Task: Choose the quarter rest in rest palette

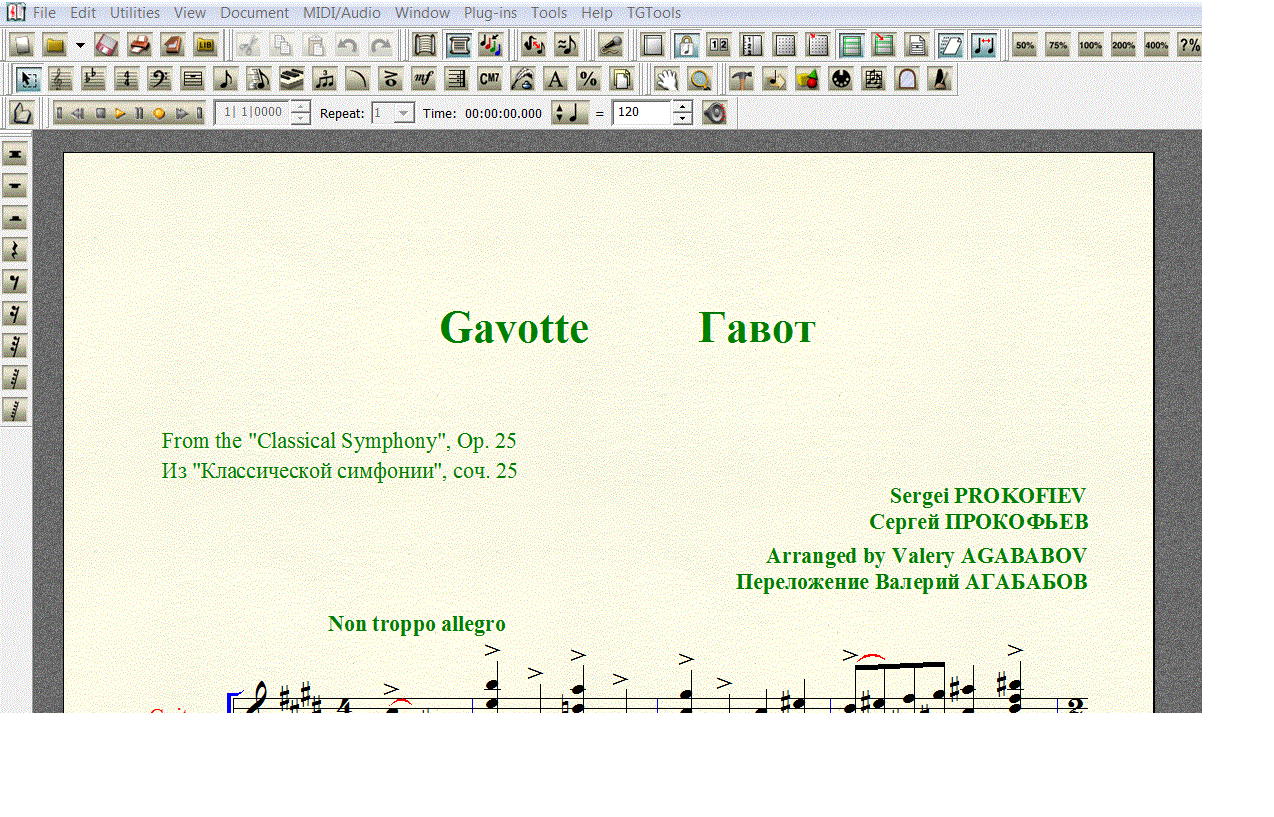Action: click(15, 250)
